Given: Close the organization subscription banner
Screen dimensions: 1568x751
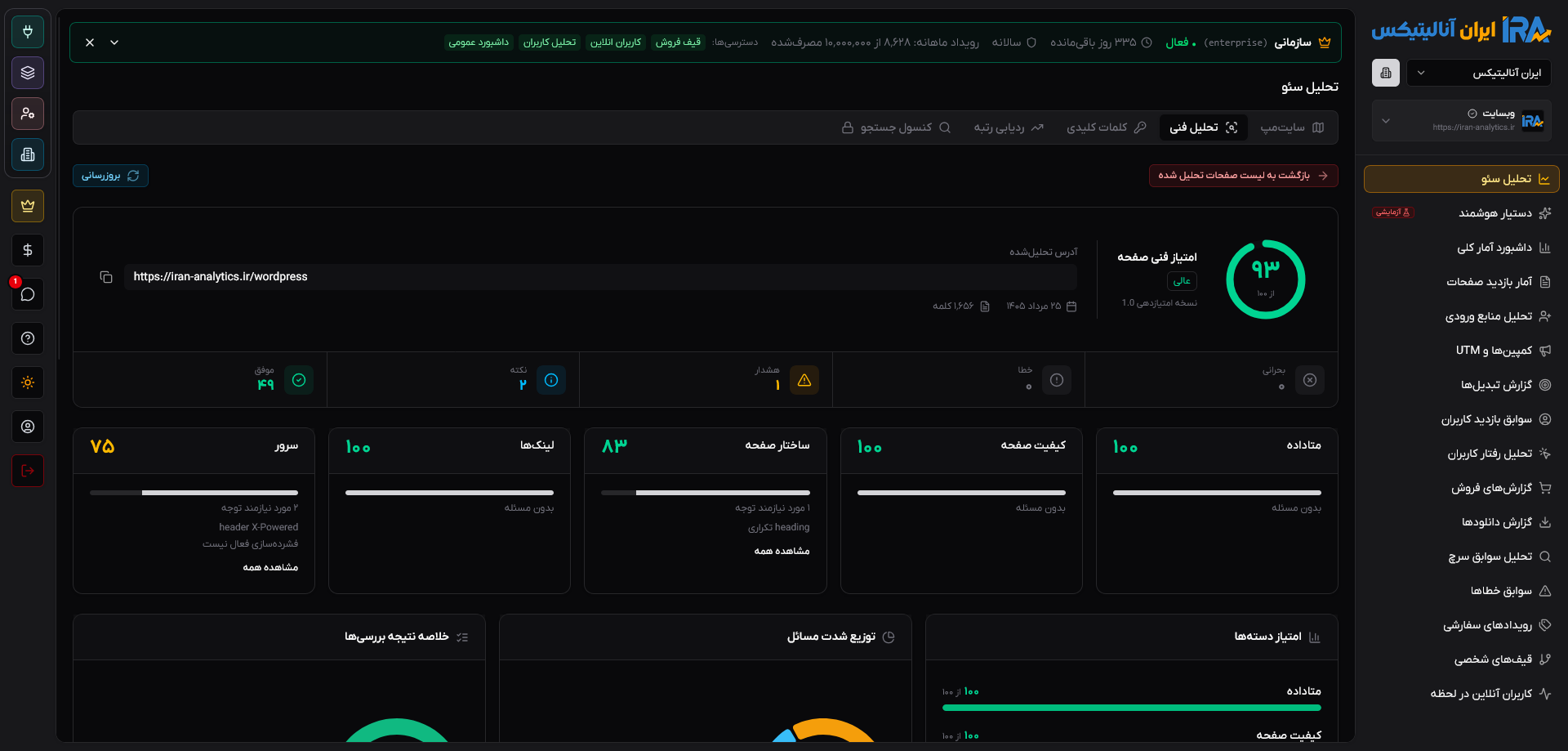Looking at the screenshot, I should pos(90,42).
